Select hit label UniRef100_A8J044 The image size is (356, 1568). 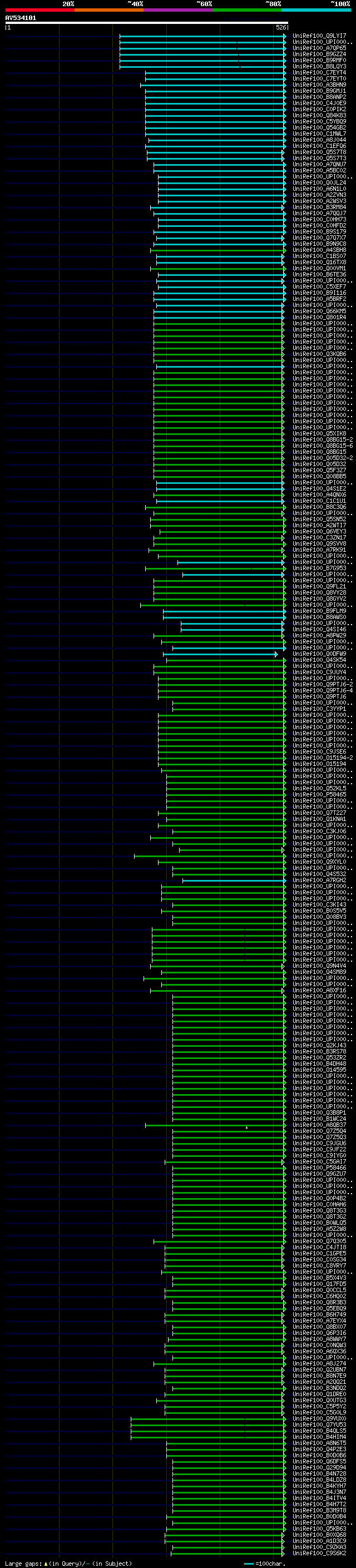click(319, 140)
